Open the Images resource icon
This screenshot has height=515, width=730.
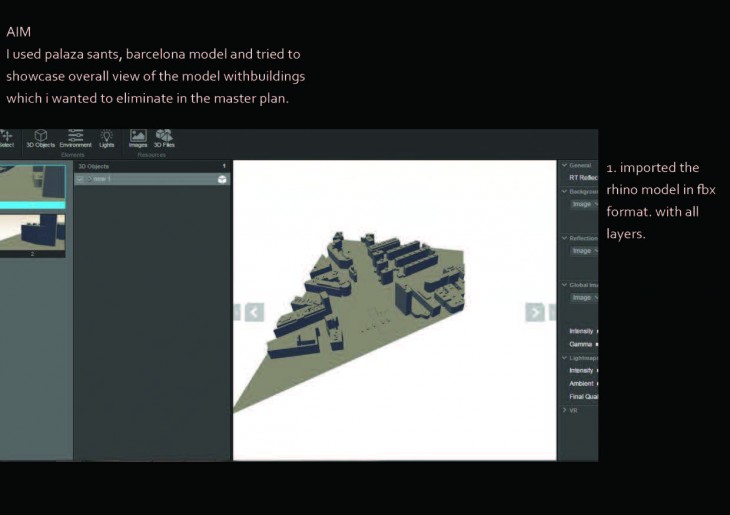pos(138,136)
